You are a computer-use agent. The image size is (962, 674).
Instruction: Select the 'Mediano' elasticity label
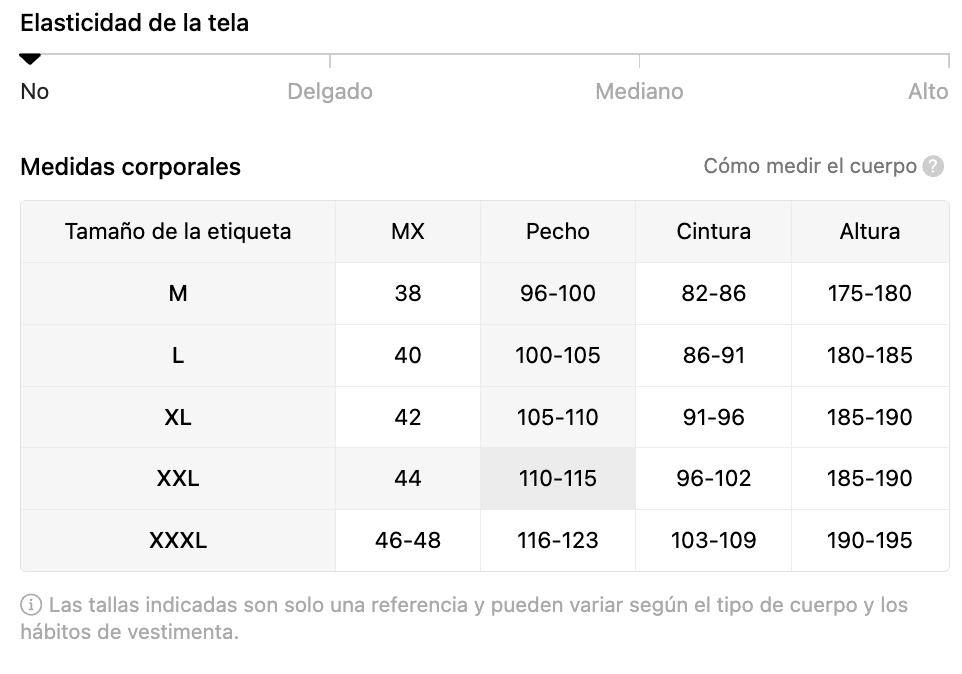[x=639, y=91]
